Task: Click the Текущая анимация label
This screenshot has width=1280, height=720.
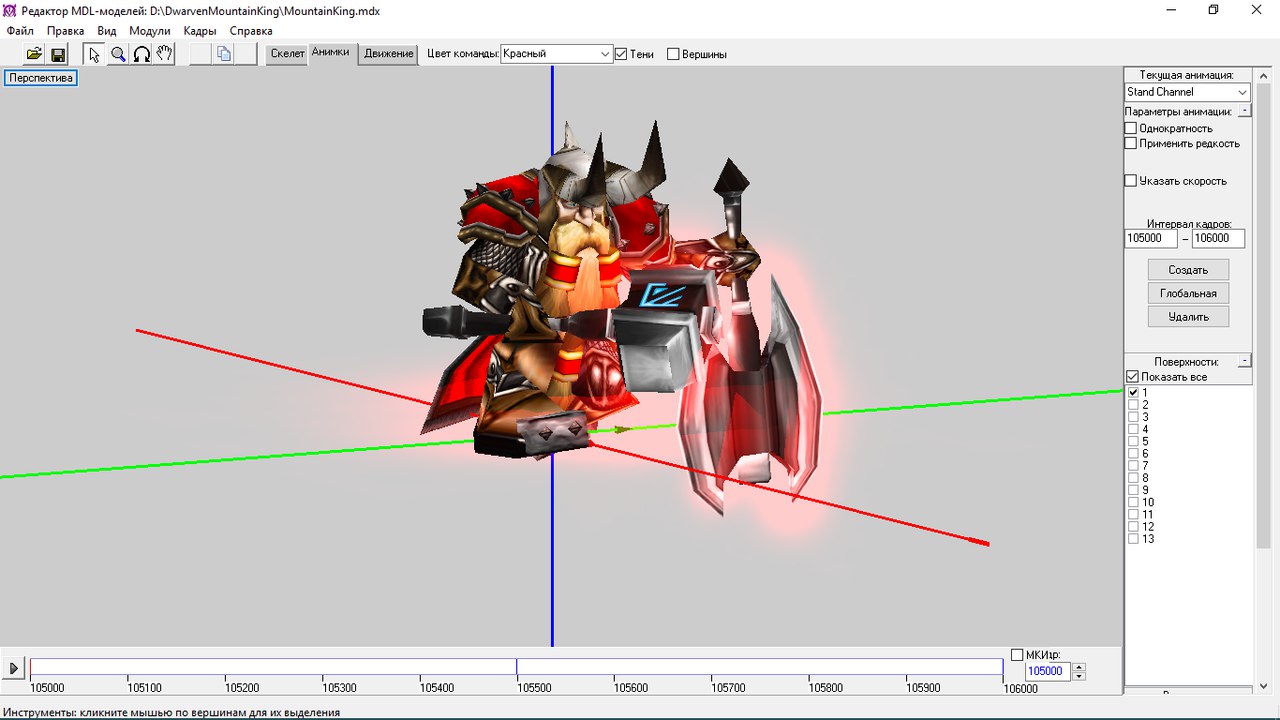Action: click(x=1188, y=75)
